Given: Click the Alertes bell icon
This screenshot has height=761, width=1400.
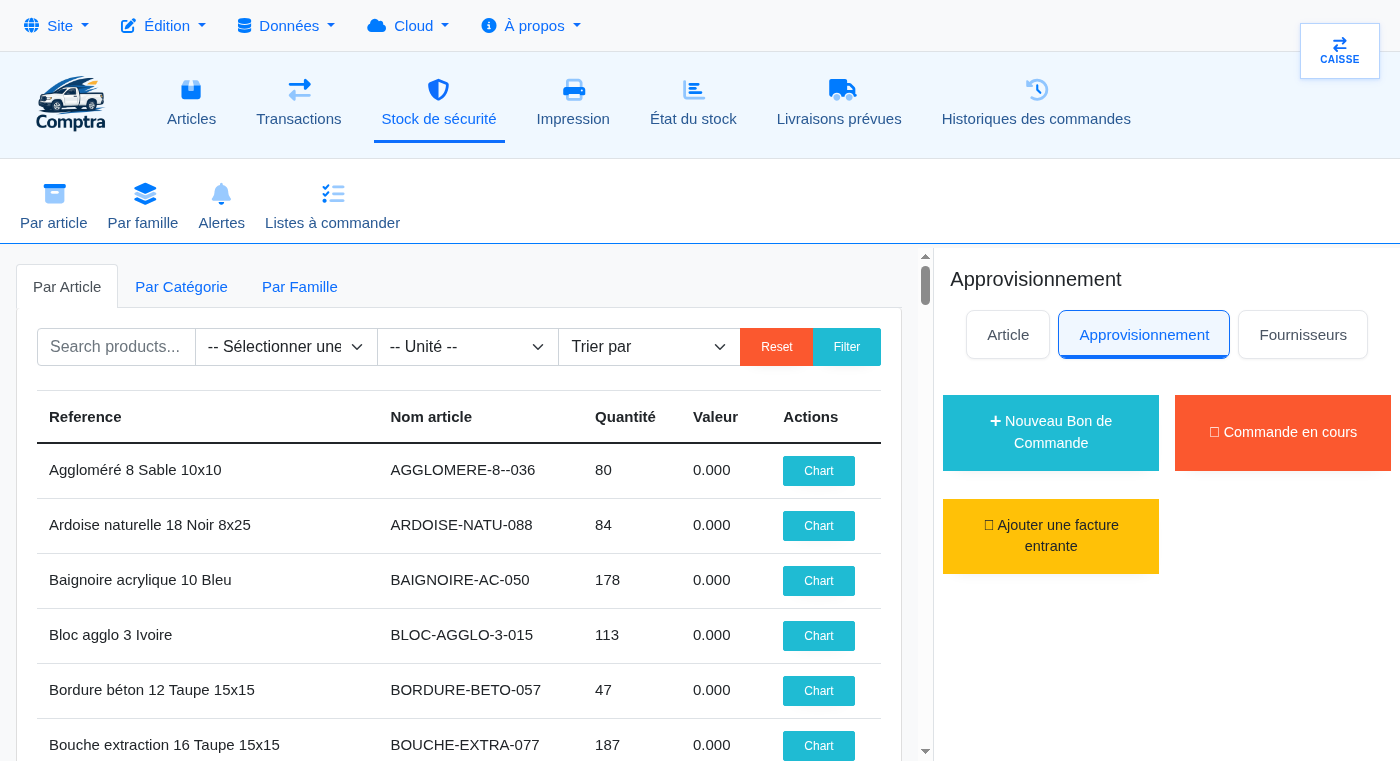Looking at the screenshot, I should click(221, 193).
